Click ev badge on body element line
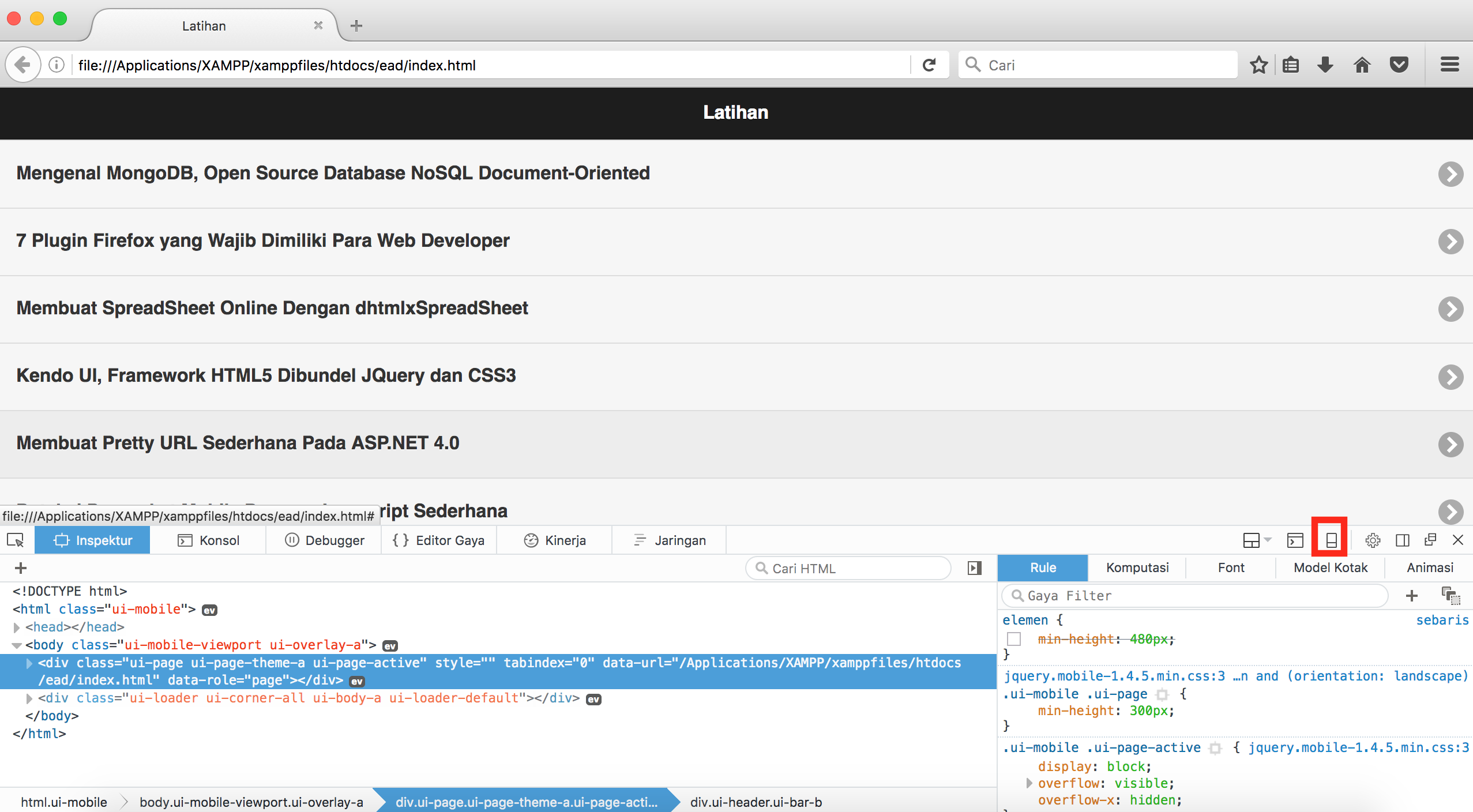The image size is (1473, 812). pos(390,646)
